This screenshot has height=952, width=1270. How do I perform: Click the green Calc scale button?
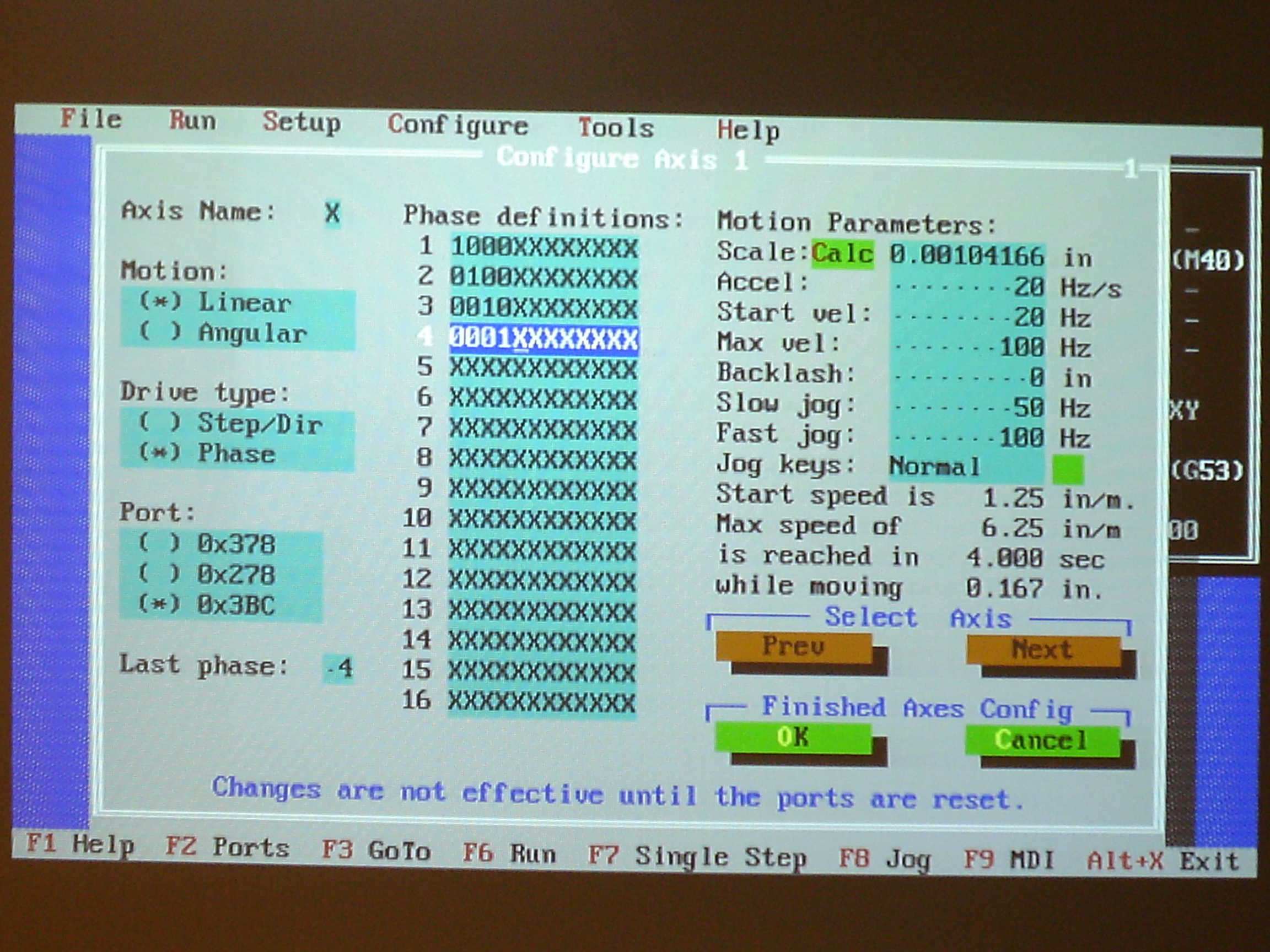pos(842,253)
